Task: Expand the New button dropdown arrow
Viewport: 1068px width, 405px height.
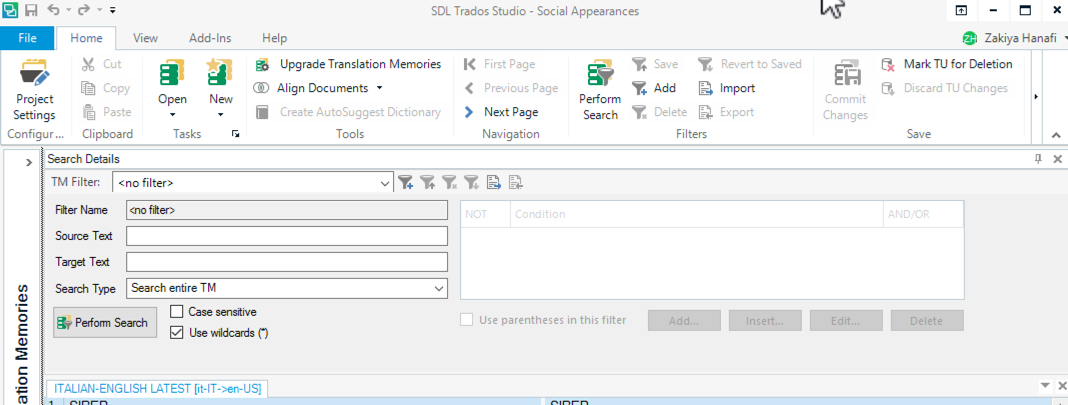Action: [221, 115]
